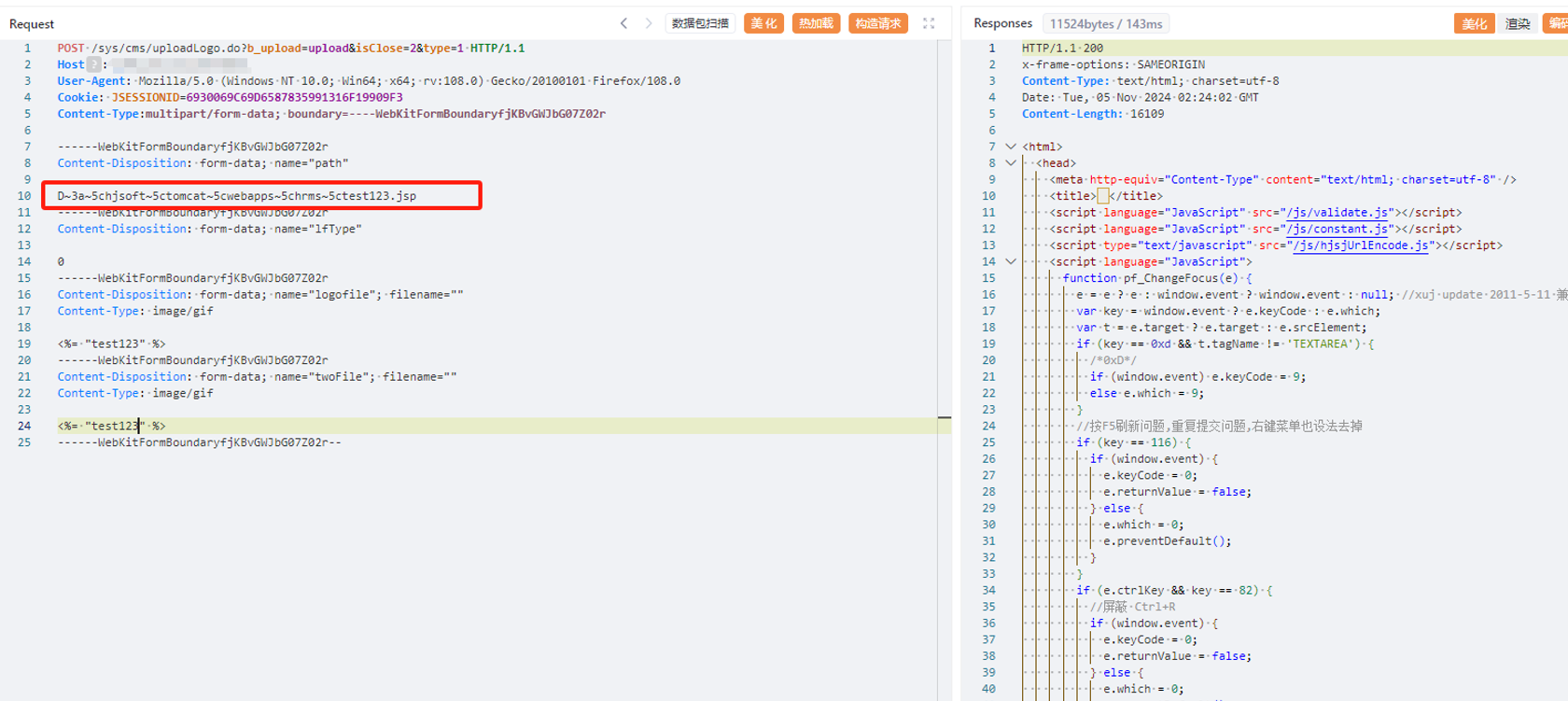Click the Content-Disposition name="logofile" line
This screenshot has height=701, width=1568.
coord(260,295)
